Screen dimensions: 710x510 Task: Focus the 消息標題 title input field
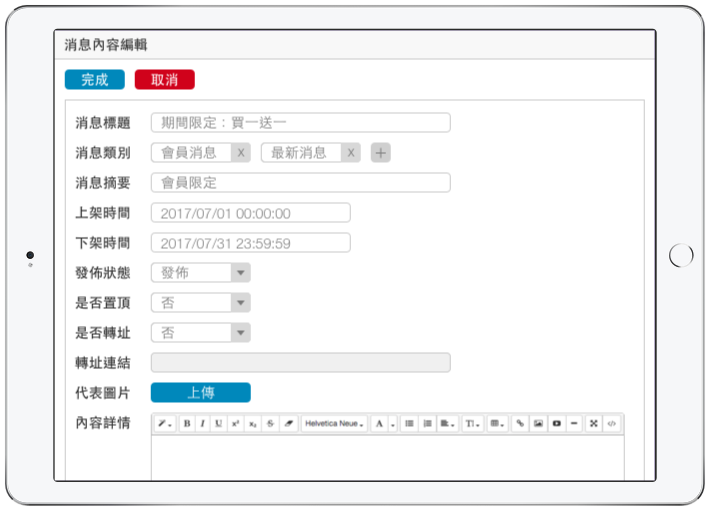301,123
